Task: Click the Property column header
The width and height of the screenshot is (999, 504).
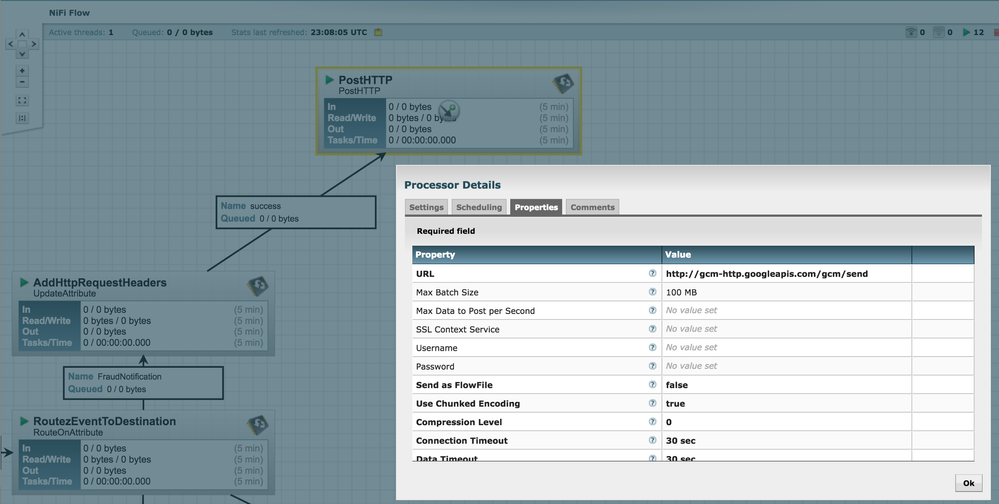Action: (536, 254)
